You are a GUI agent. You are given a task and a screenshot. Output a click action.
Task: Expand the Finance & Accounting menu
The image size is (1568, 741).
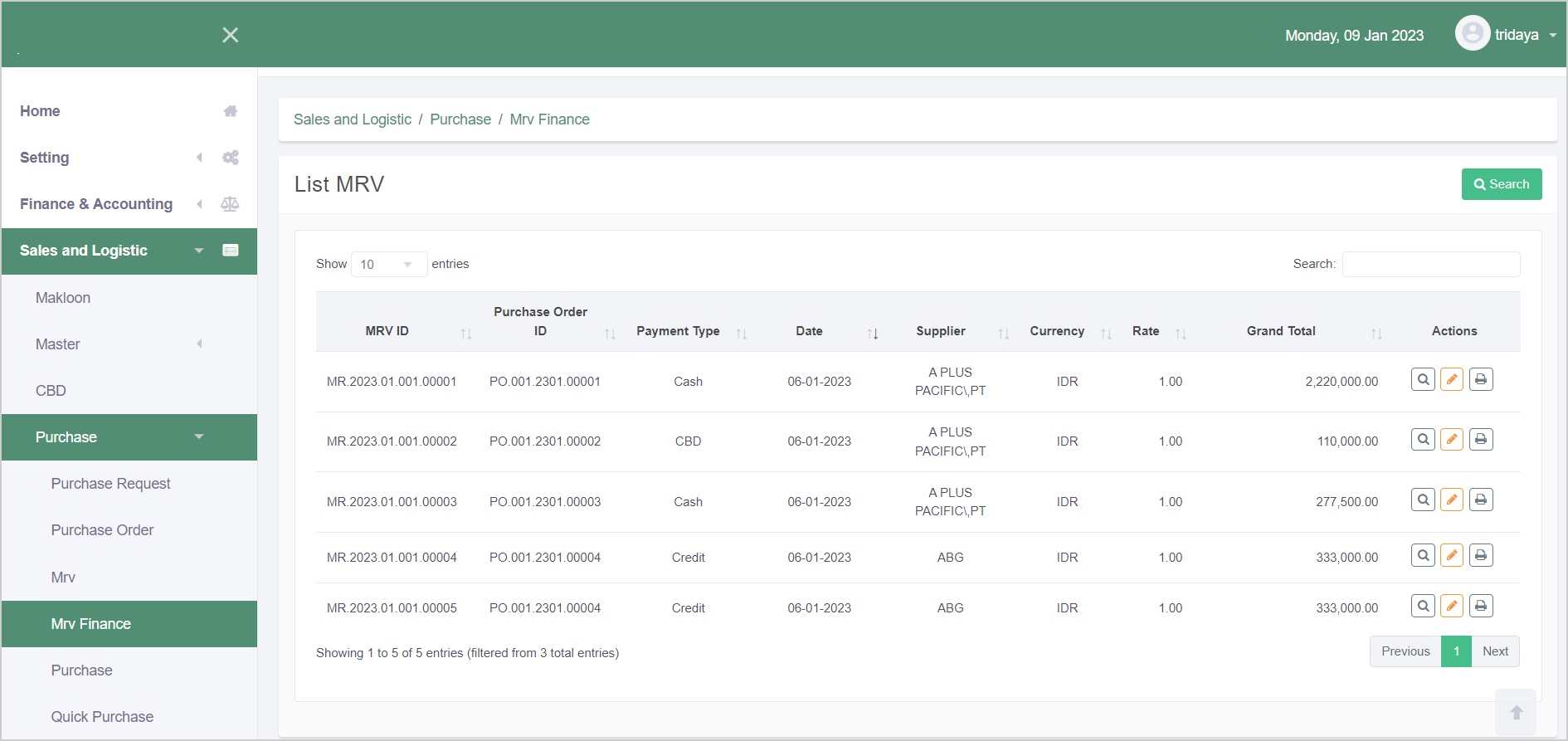96,204
